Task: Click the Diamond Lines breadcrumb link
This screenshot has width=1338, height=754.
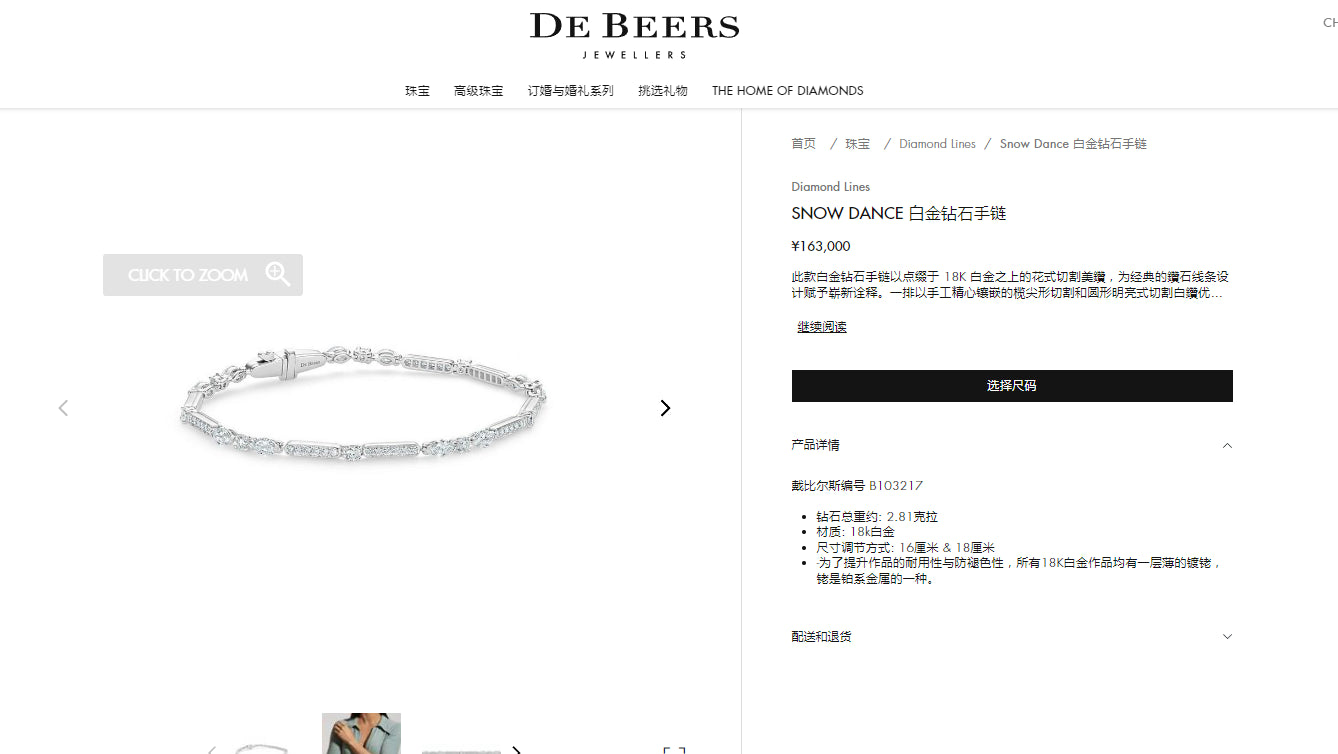Action: [937, 144]
